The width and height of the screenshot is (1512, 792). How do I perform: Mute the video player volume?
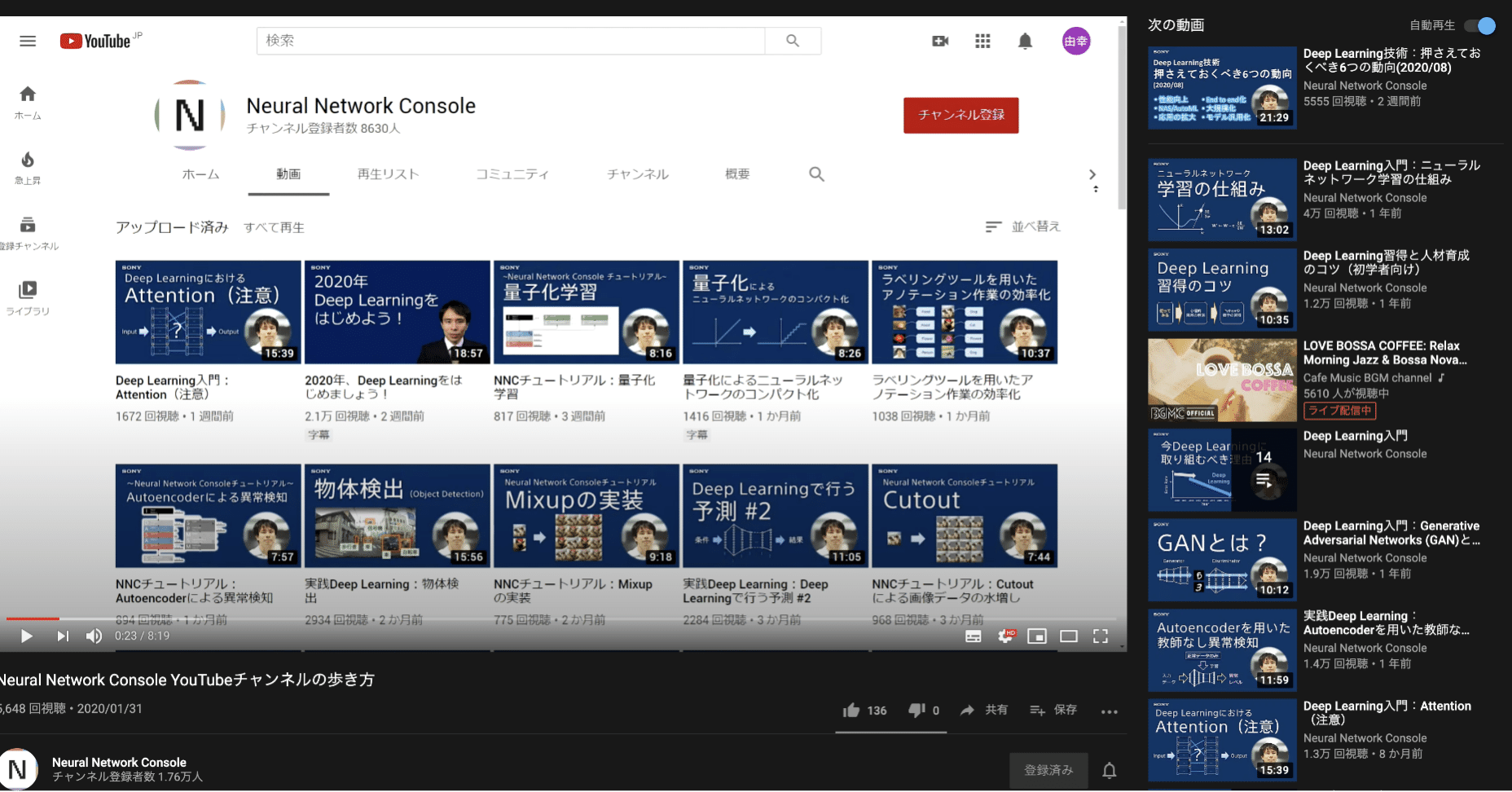coord(94,636)
